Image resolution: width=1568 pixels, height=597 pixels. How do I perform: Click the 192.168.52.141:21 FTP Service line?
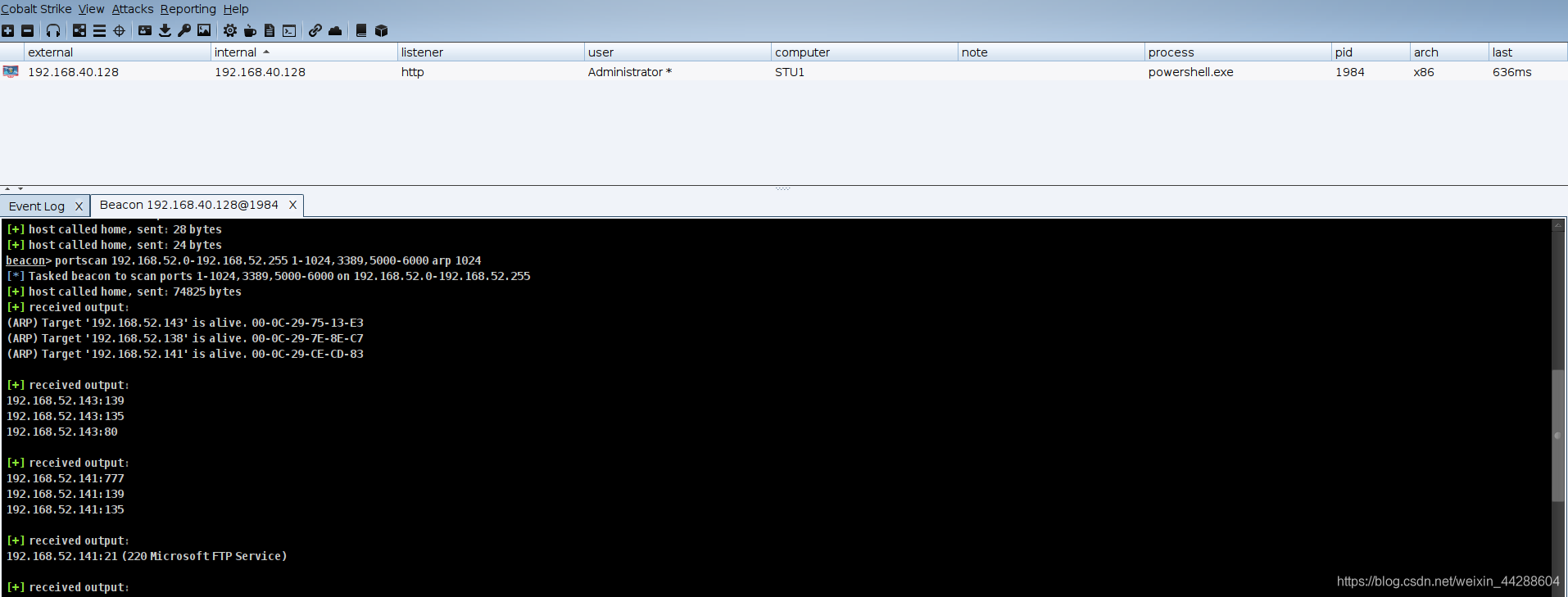click(x=147, y=556)
